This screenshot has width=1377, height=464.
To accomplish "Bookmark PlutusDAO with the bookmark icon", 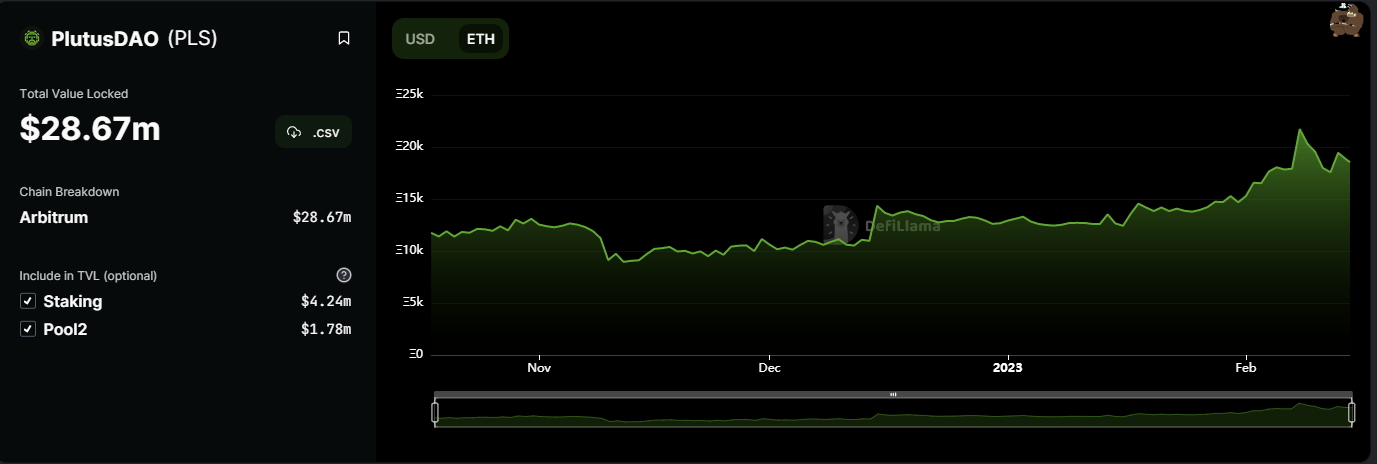I will point(344,38).
